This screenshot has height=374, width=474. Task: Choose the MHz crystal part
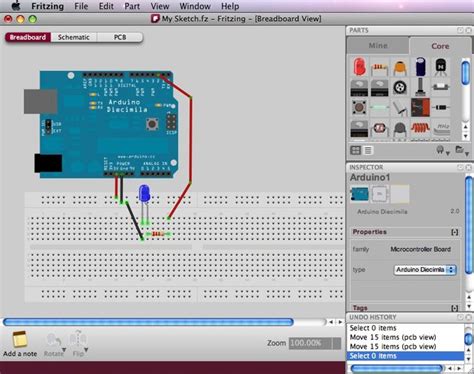441,129
